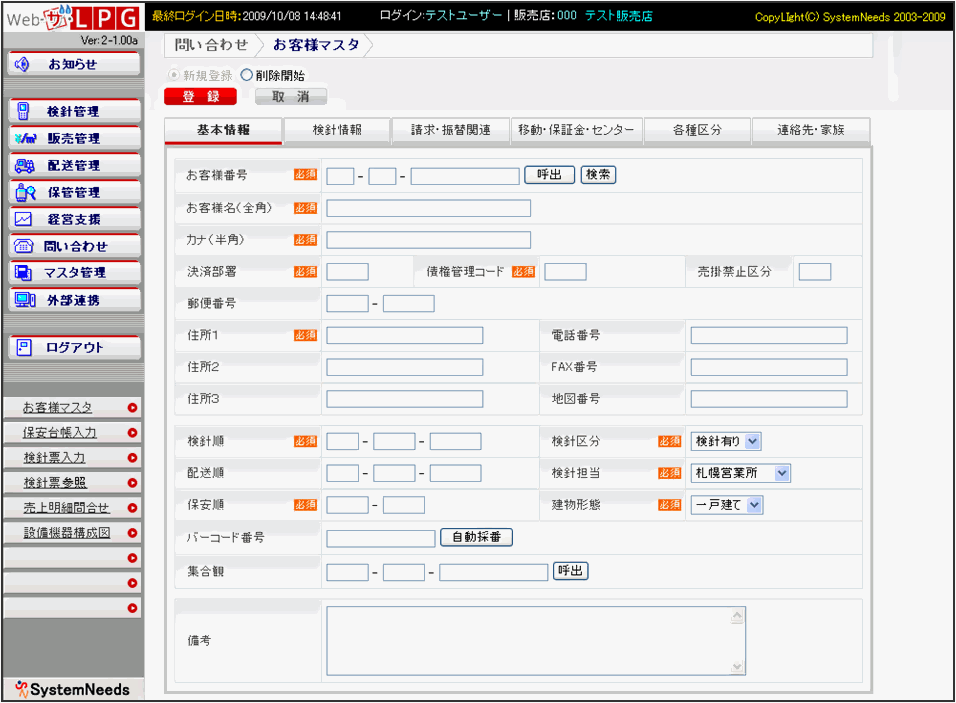956x703 pixels.
Task: Click the 備考 scrollbar down arrow
Action: 737,667
